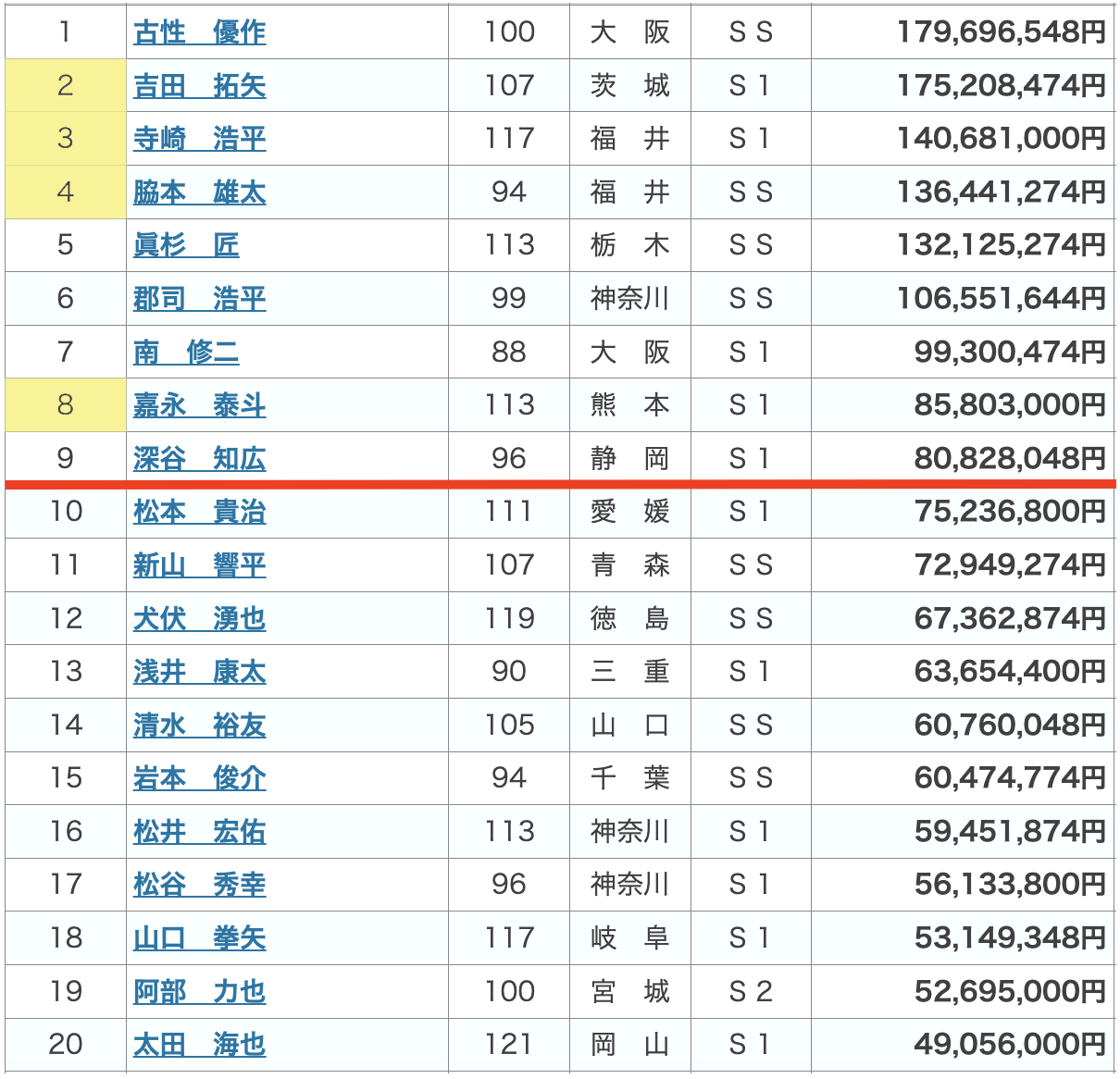The image size is (1120, 1079).
Task: Click the highlighted rank 8 cell
Action: point(65,405)
